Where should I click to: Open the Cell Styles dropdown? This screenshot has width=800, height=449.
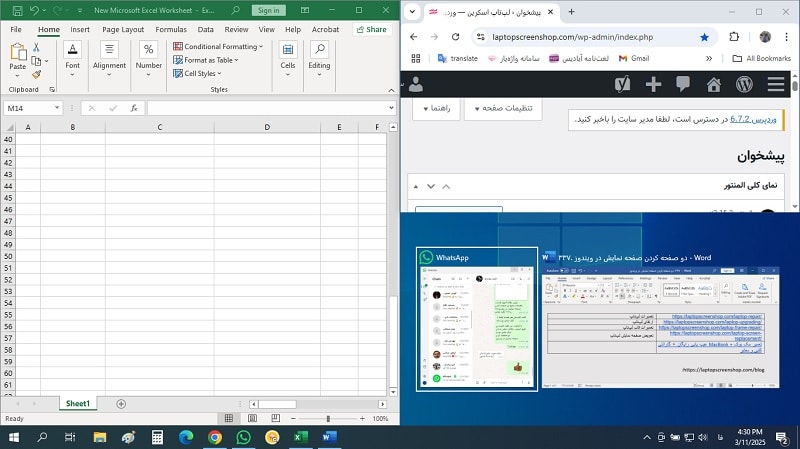tap(197, 73)
